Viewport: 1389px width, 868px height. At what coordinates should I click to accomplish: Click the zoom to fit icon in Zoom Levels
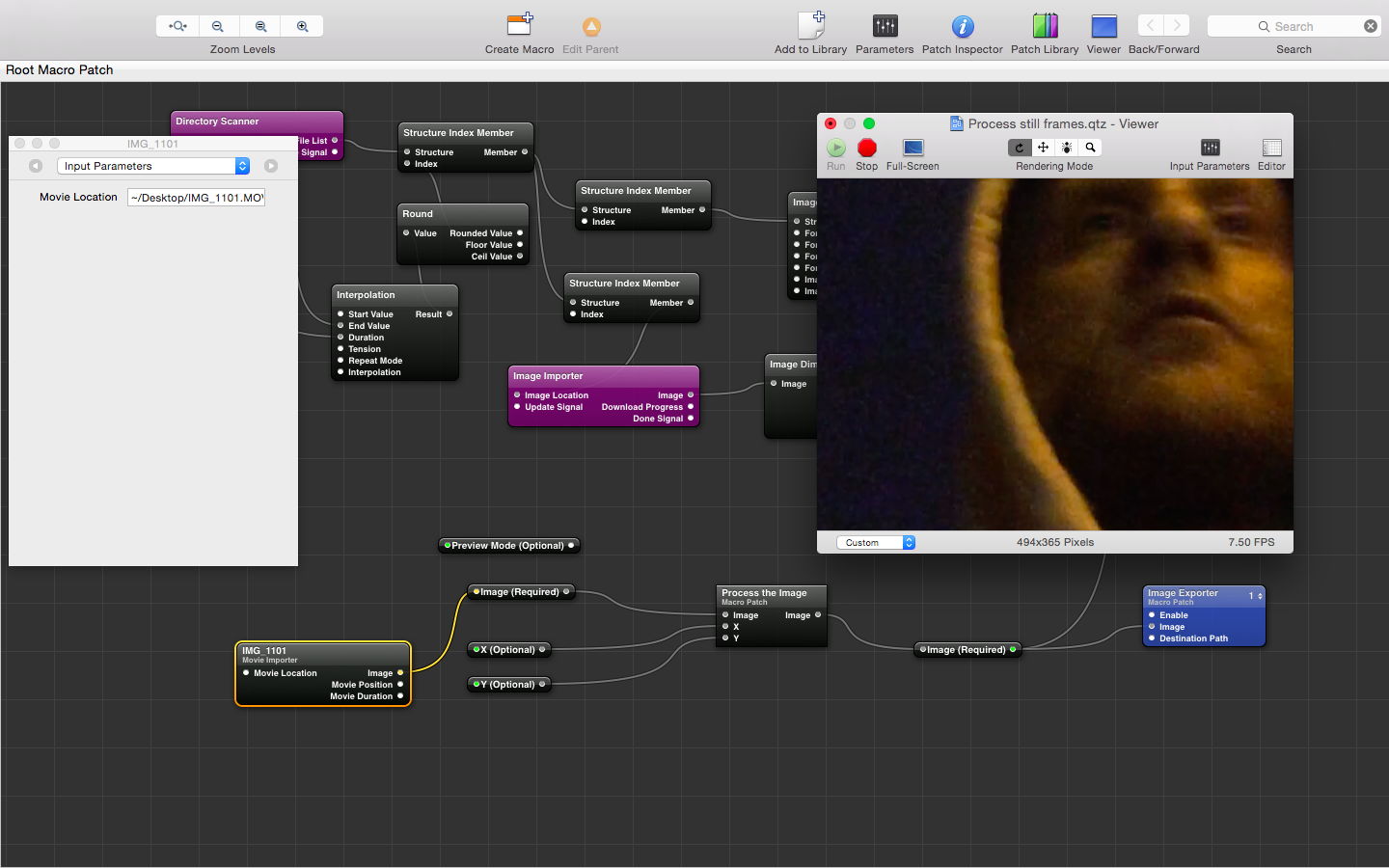click(x=177, y=26)
